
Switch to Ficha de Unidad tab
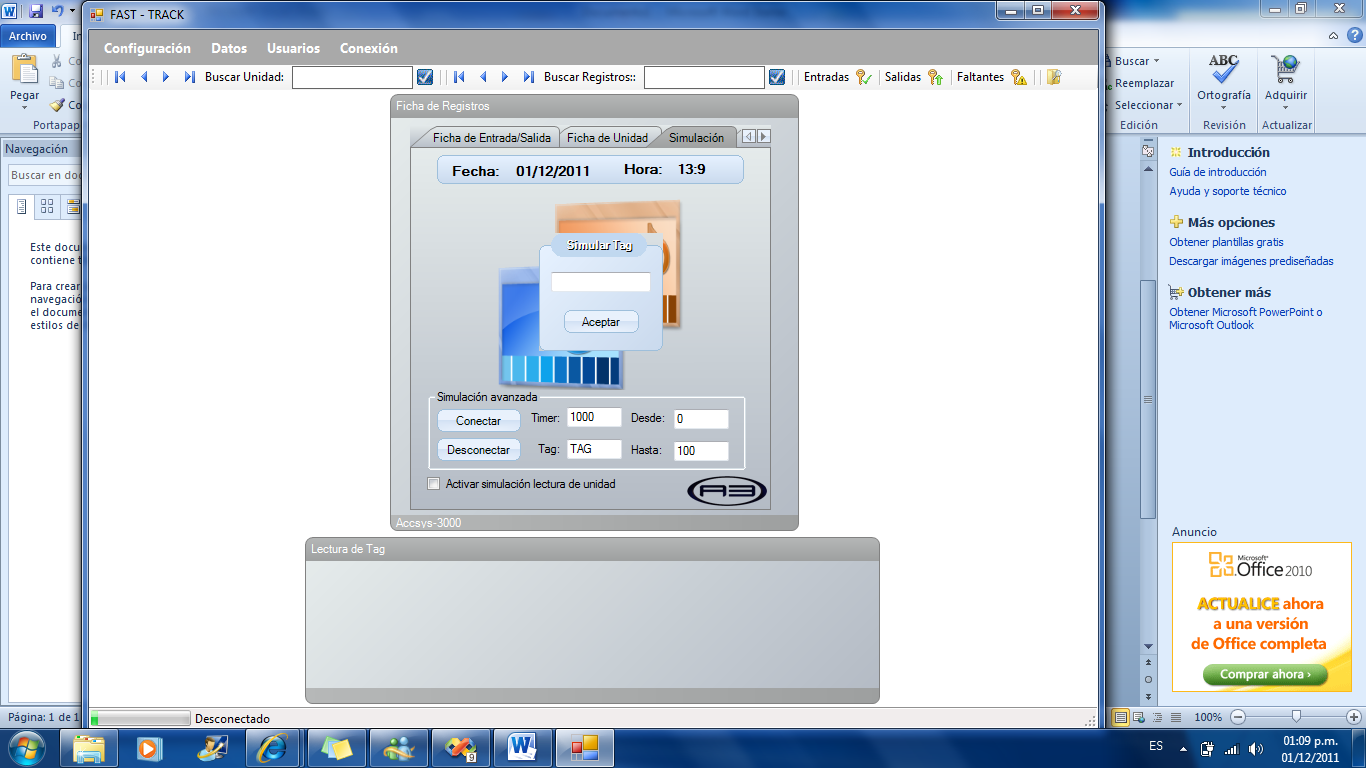(x=607, y=138)
